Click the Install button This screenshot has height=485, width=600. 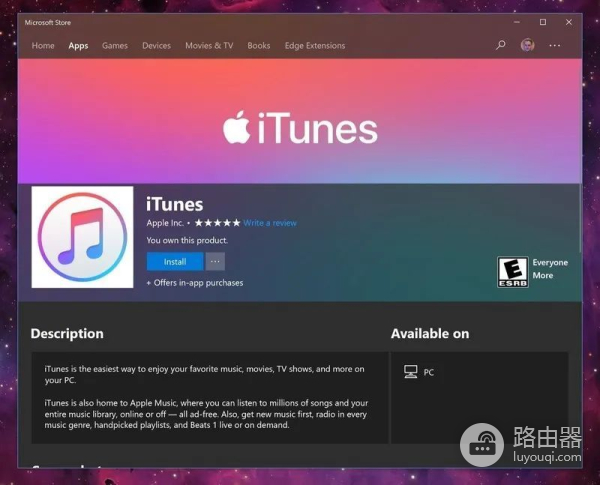coord(175,262)
